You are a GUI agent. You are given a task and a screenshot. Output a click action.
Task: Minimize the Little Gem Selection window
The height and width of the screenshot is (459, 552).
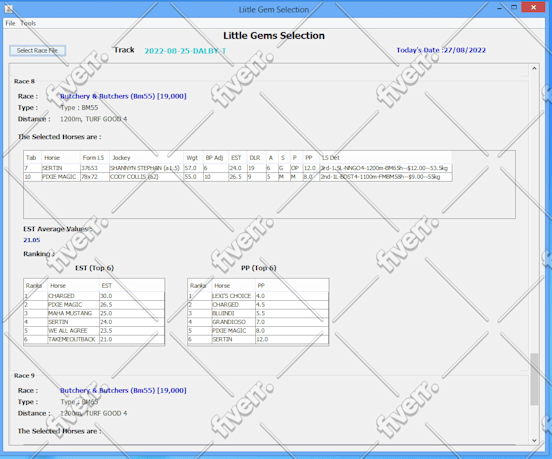pos(499,8)
